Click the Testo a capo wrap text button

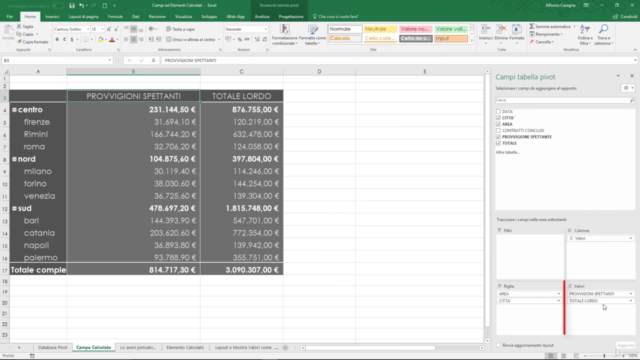(180, 29)
